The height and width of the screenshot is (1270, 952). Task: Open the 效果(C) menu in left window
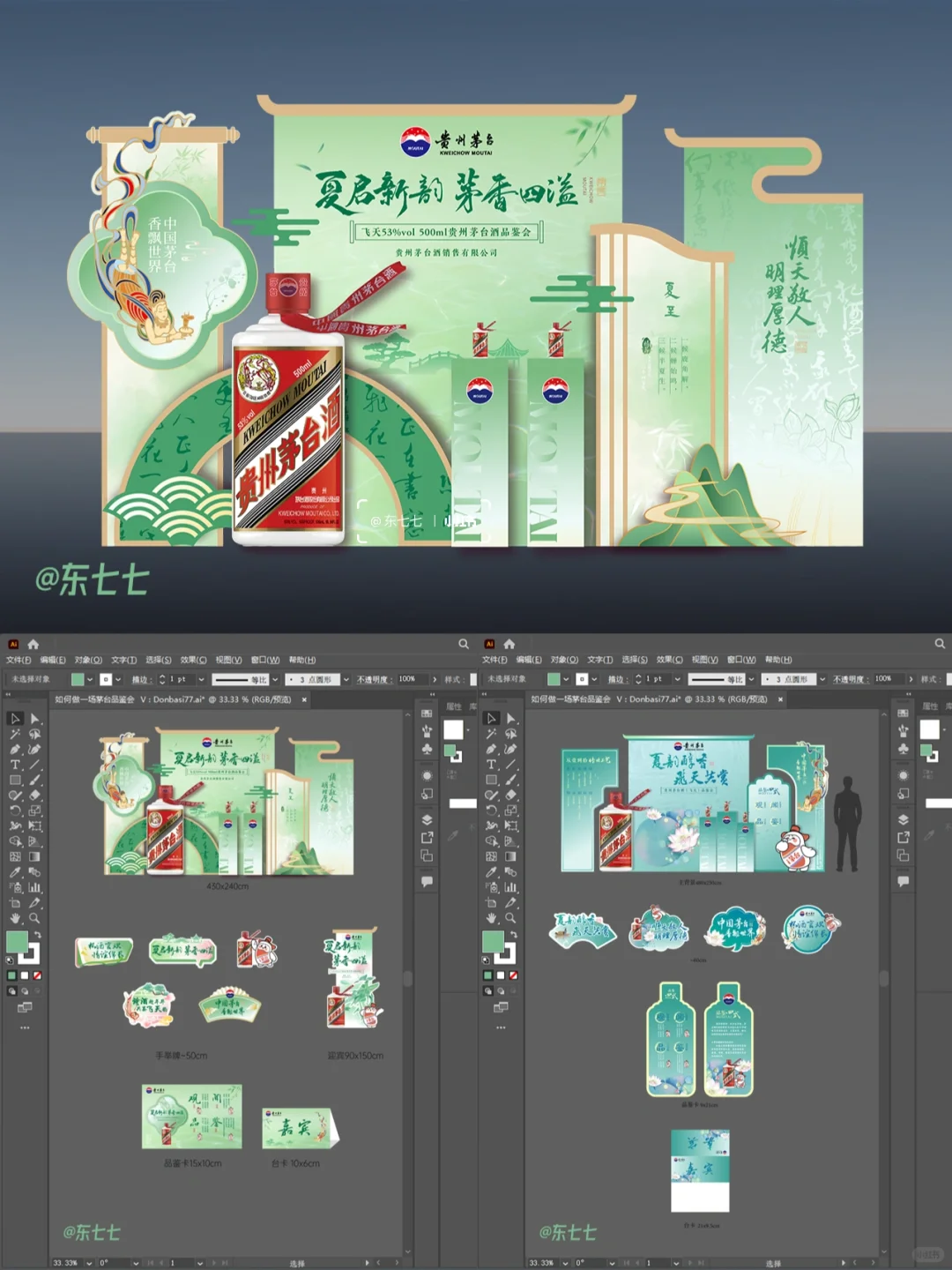(194, 660)
